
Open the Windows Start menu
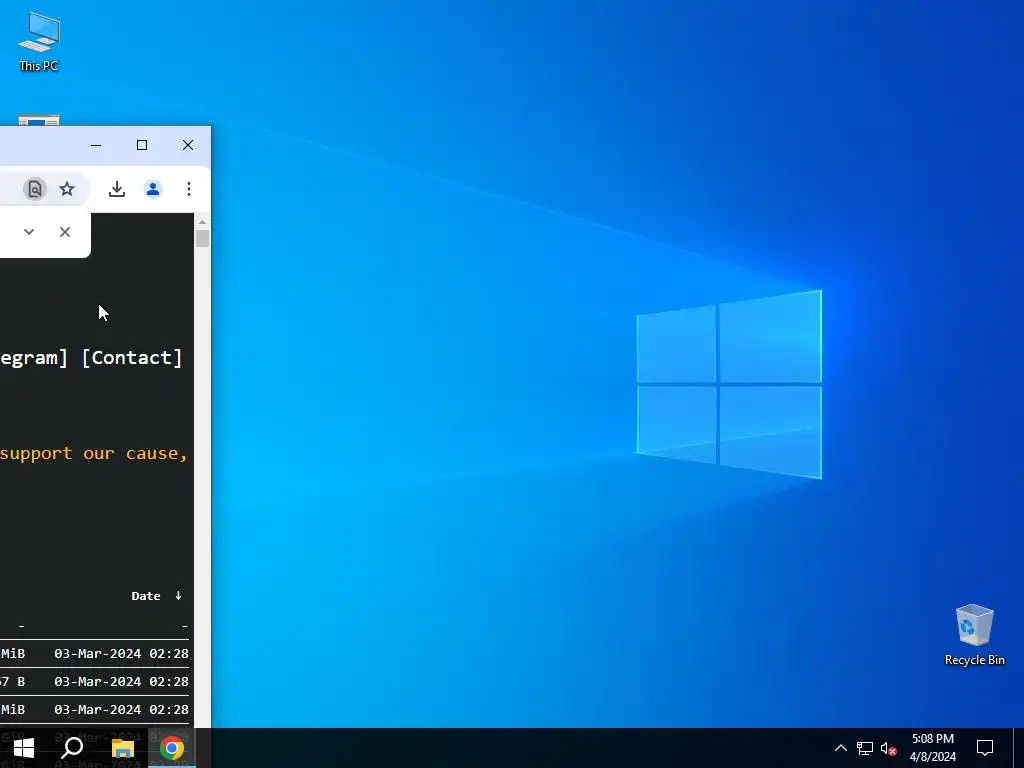pyautogui.click(x=24, y=748)
